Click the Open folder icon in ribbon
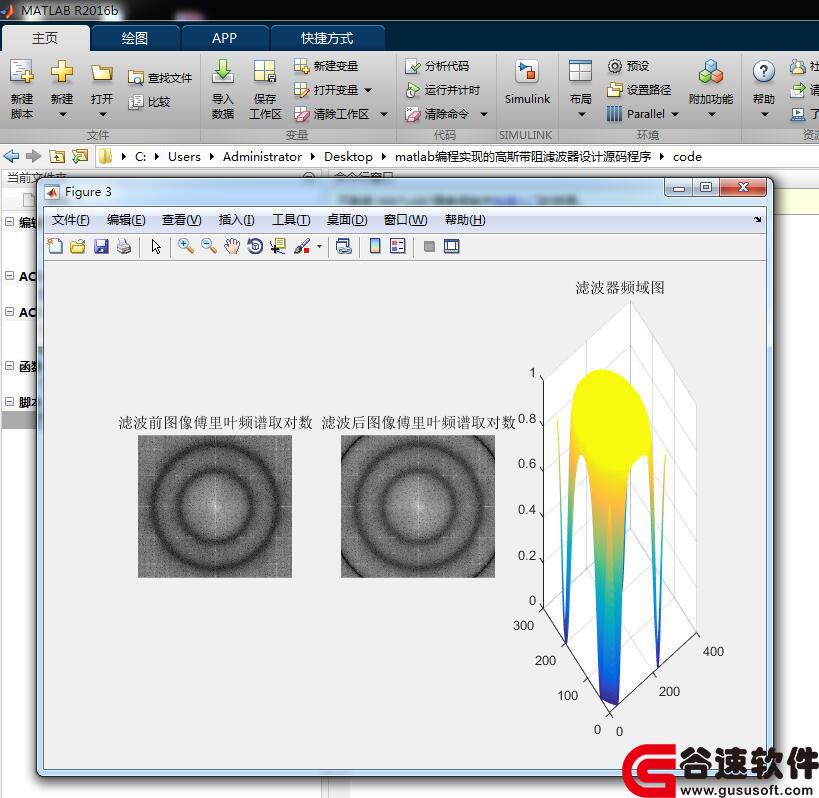The image size is (819, 798). point(101,73)
